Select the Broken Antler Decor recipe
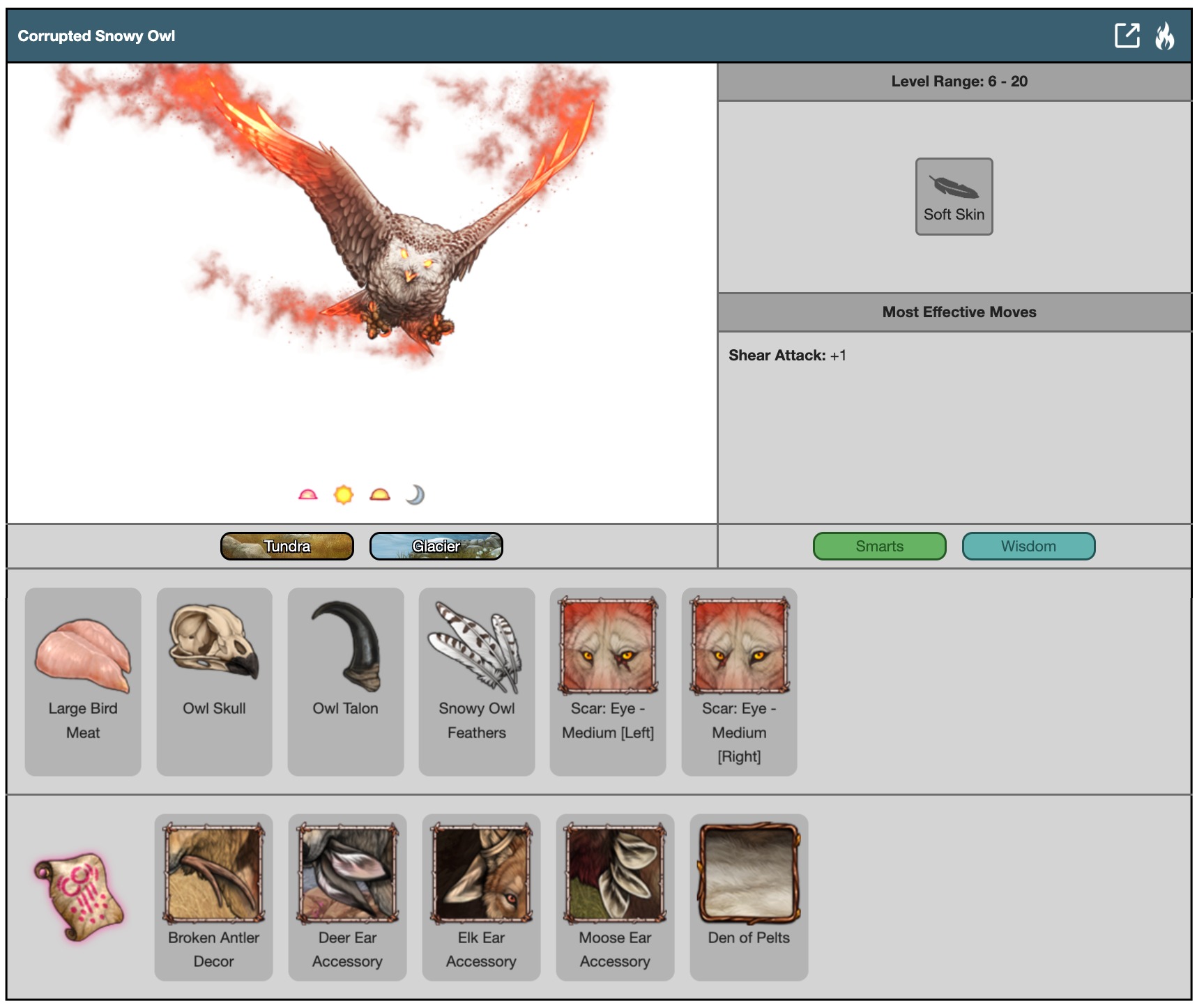 (x=213, y=897)
